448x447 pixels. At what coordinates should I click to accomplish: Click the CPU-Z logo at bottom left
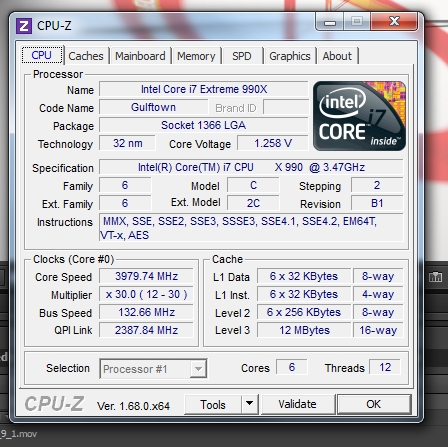click(x=54, y=404)
